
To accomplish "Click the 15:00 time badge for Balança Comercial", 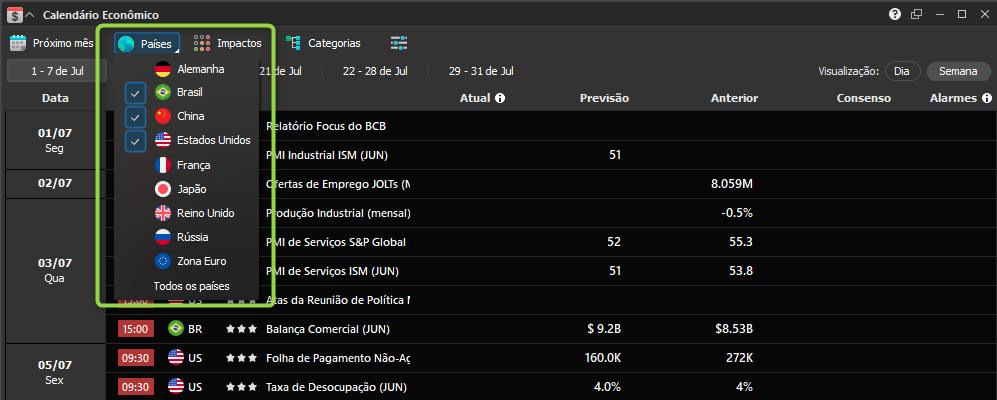I will coord(135,329).
